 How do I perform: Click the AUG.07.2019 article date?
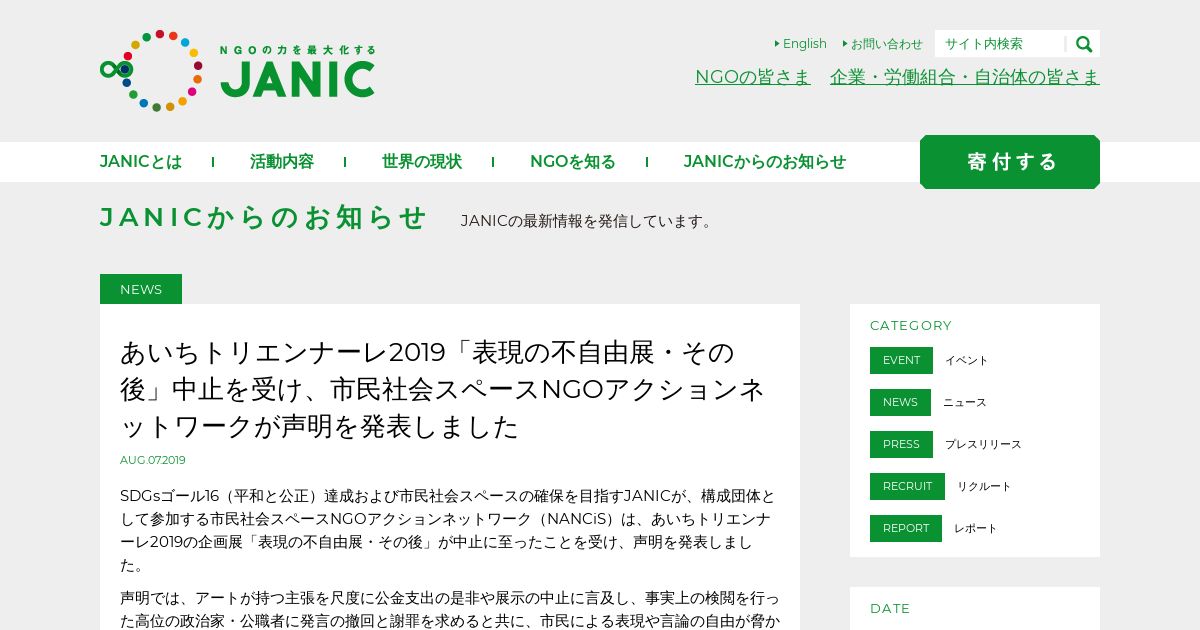tap(153, 460)
